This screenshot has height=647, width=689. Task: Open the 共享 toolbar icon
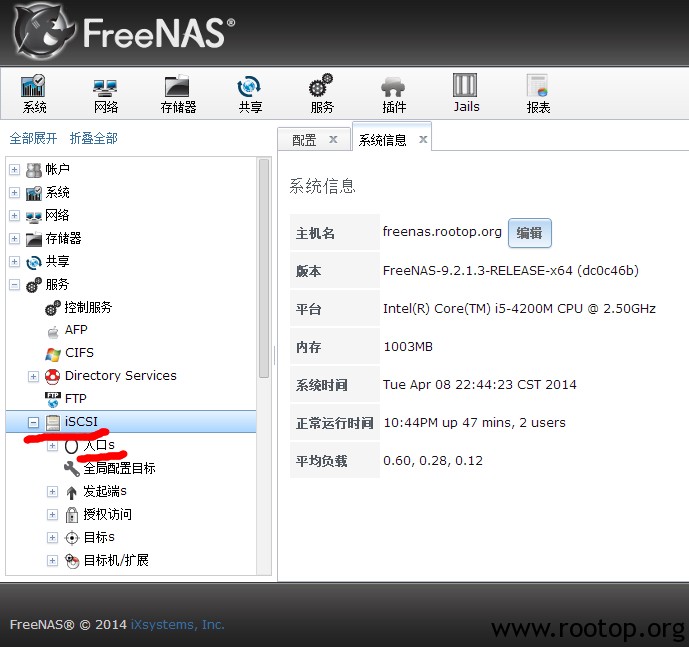pos(249,86)
